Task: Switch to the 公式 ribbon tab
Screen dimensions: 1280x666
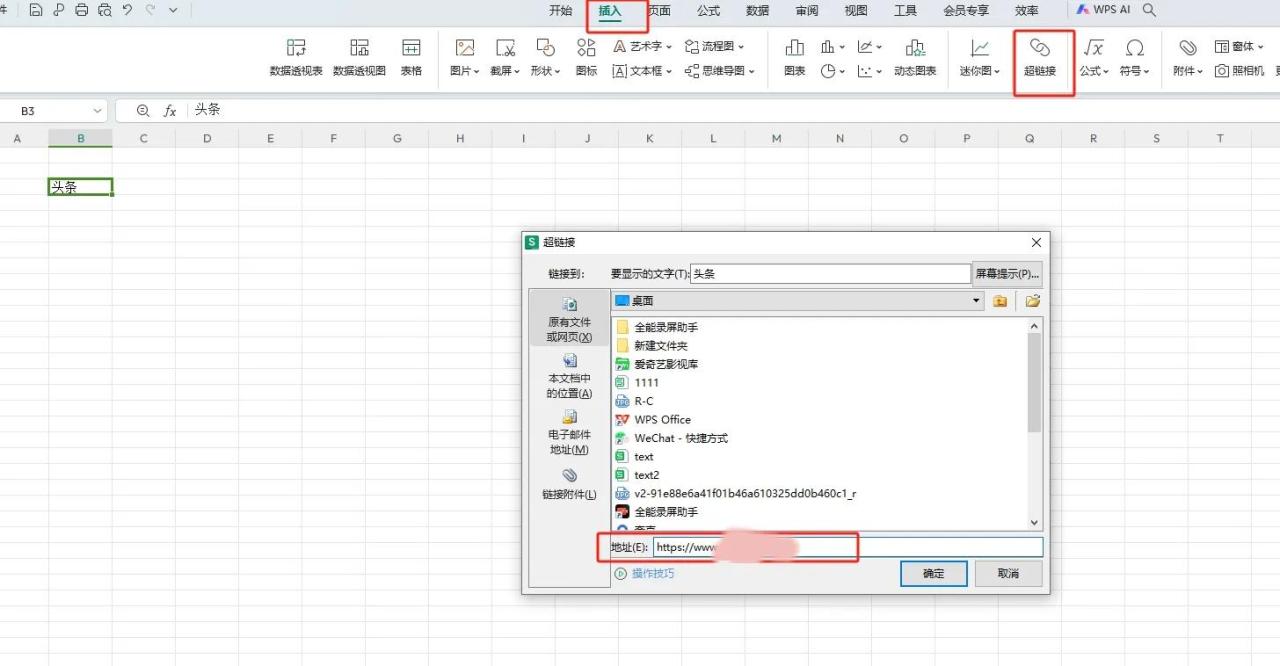Action: (708, 11)
